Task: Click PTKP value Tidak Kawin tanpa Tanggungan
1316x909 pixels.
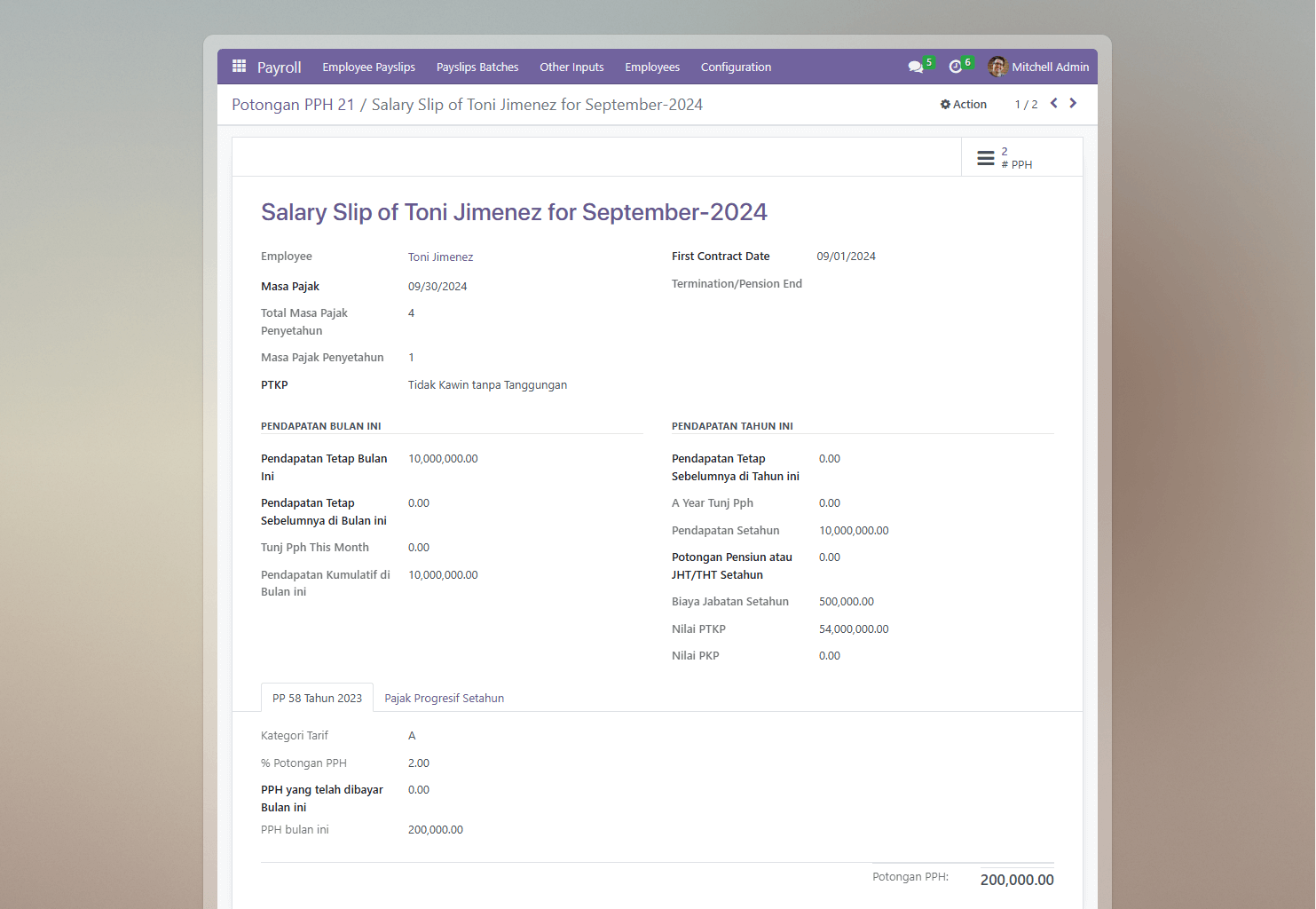Action: (487, 384)
